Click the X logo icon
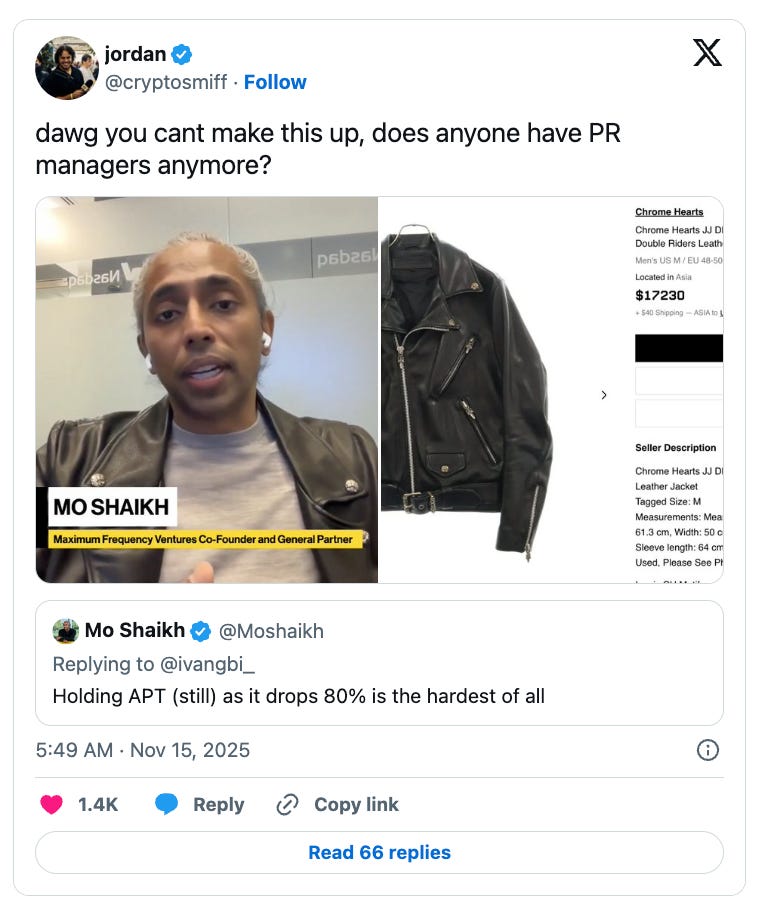Viewport: 760px width, 912px height. tap(707, 53)
